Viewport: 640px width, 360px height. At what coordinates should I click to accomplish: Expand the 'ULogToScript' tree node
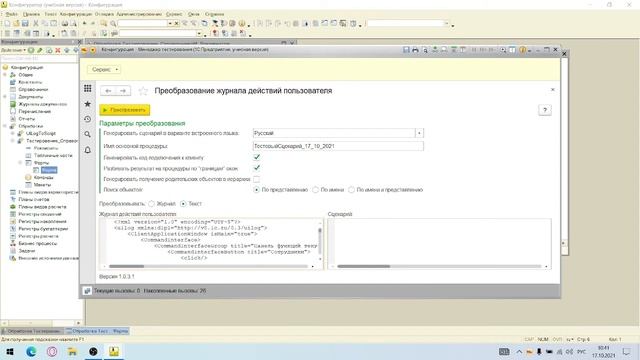point(13,133)
